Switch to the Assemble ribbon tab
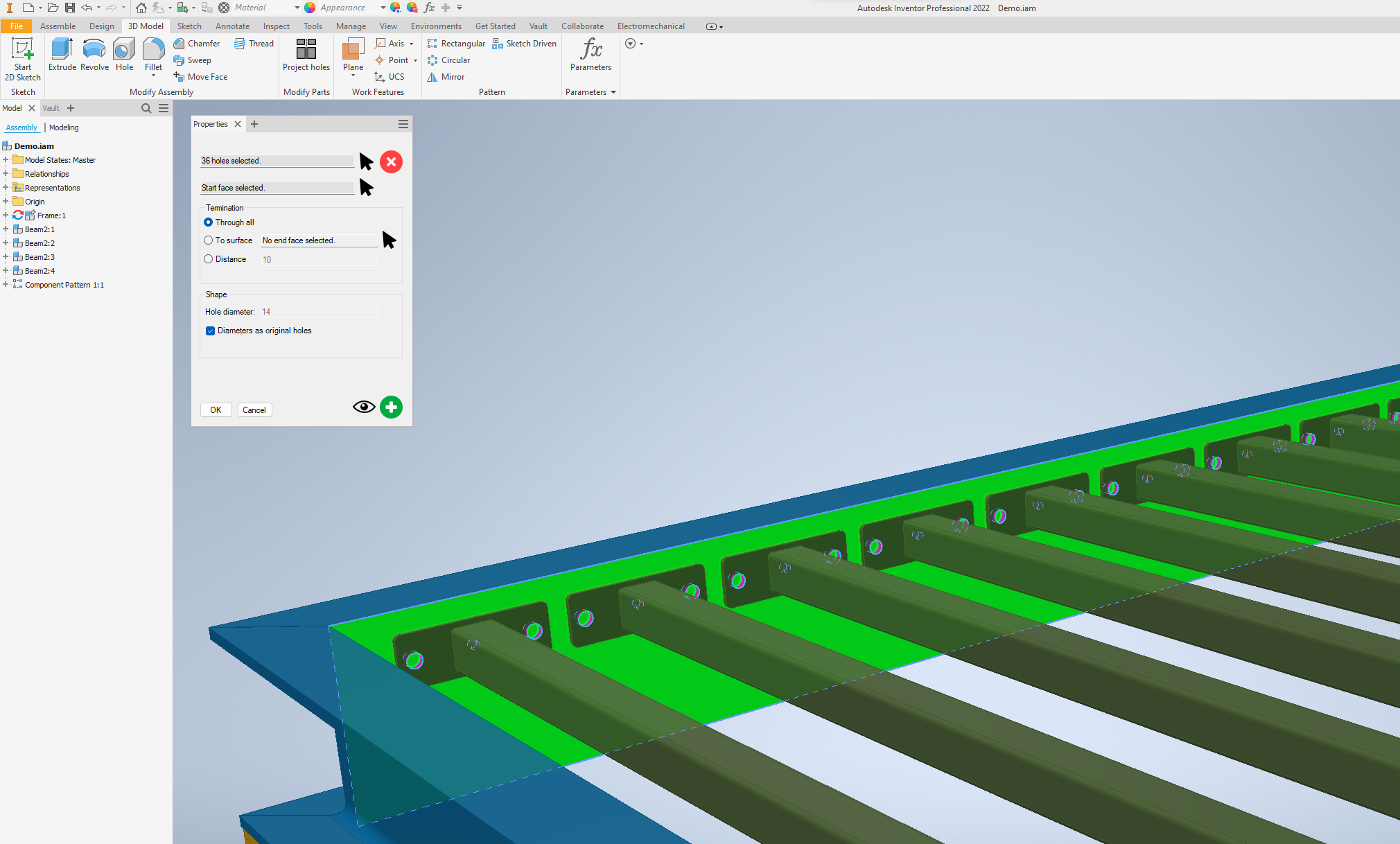 [x=58, y=26]
